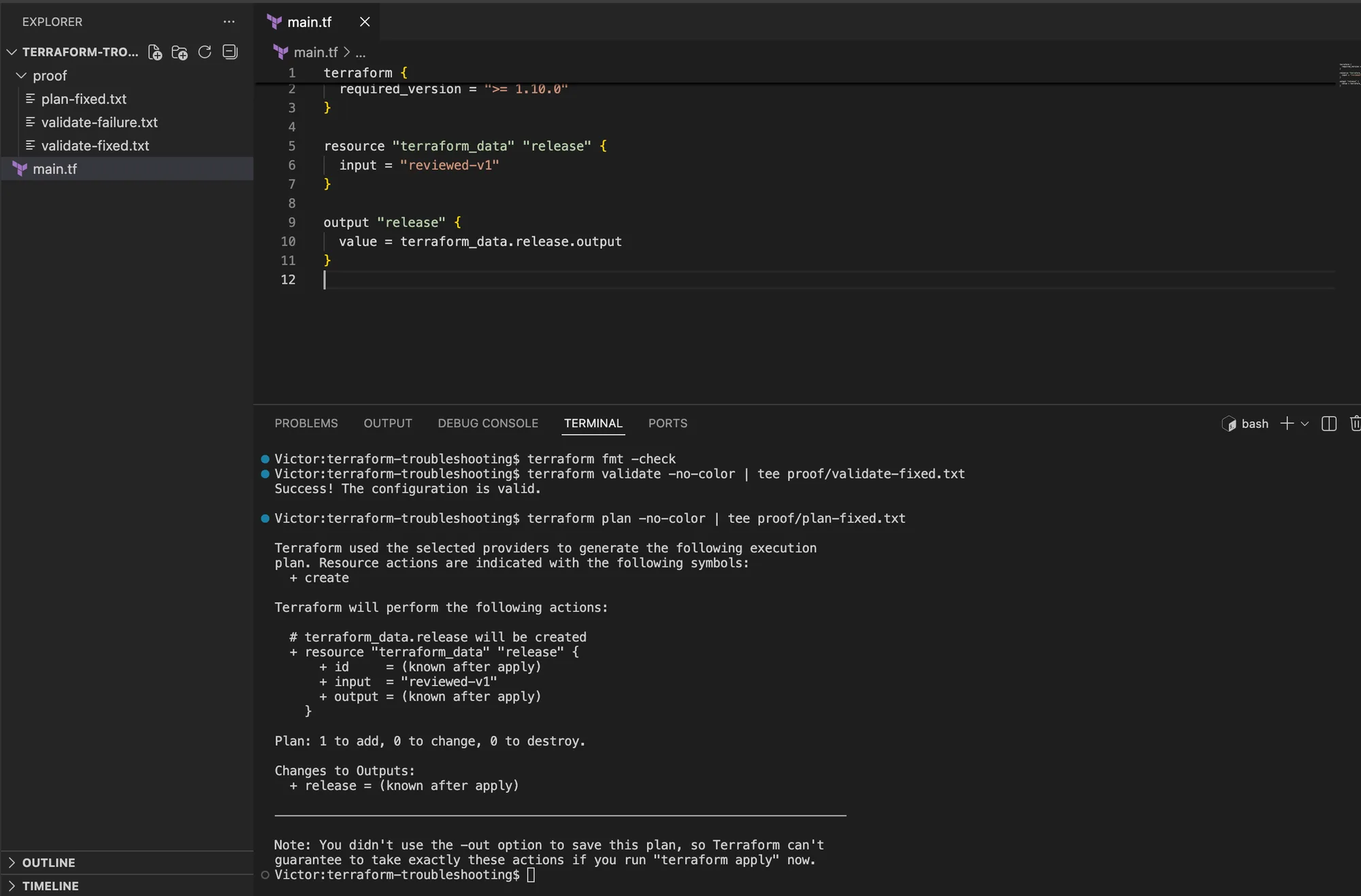Click the New Folder icon in Explorer
Image resolution: width=1361 pixels, height=896 pixels.
(x=180, y=52)
